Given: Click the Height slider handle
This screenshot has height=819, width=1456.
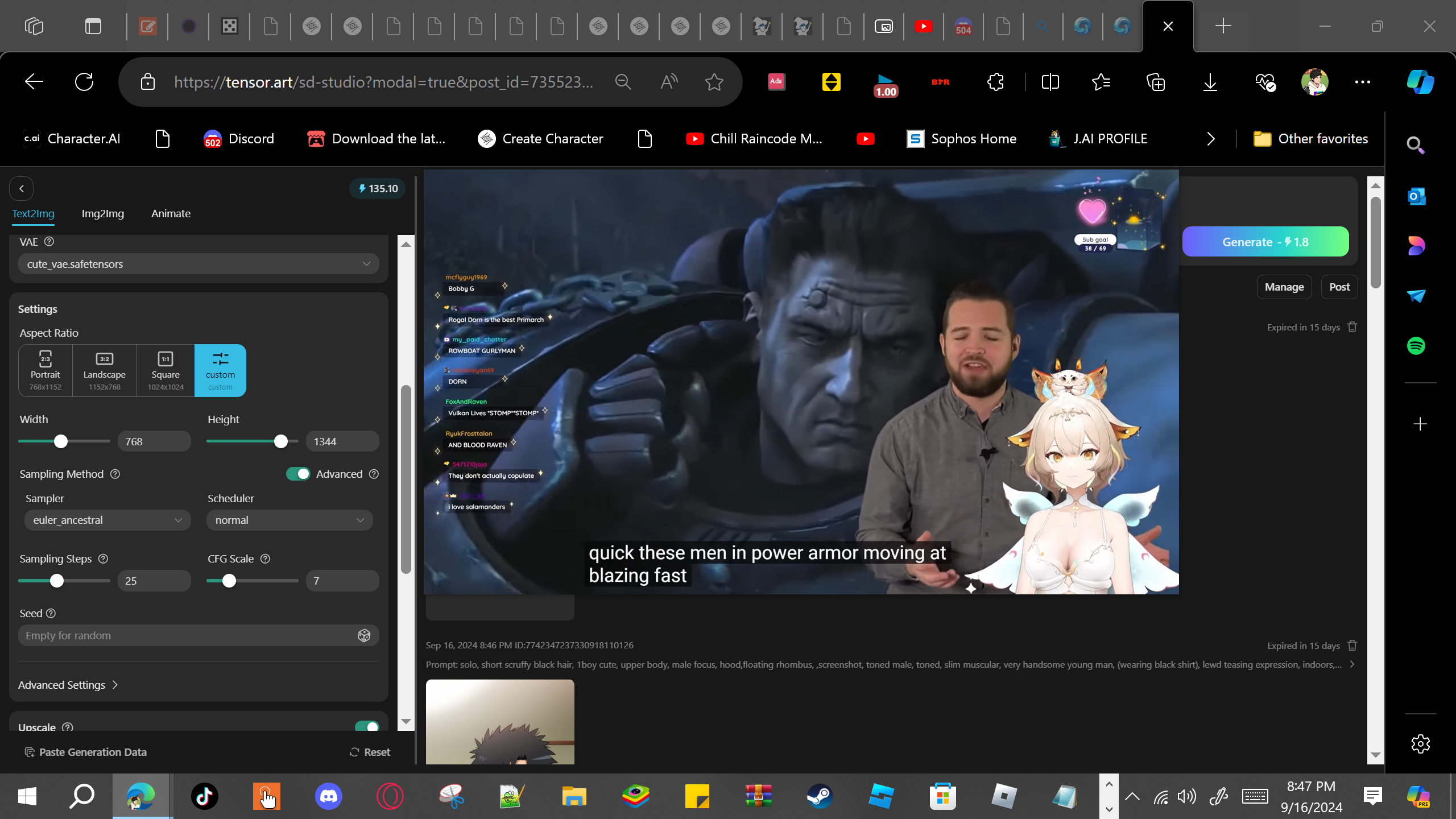Looking at the screenshot, I should 281,441.
